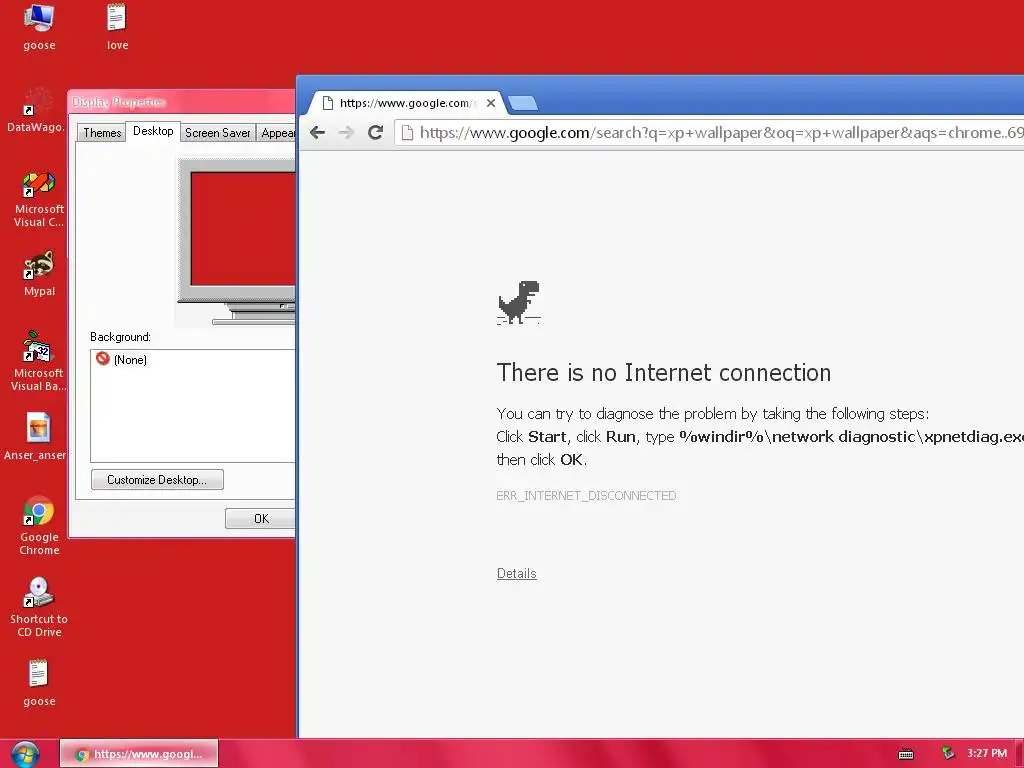Open the Screen Saver tab
This screenshot has width=1024, height=768.
(x=217, y=133)
